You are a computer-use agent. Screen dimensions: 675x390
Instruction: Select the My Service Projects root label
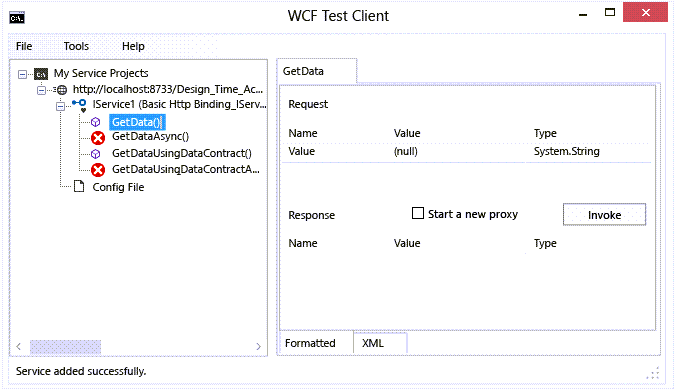pyautogui.click(x=101, y=73)
